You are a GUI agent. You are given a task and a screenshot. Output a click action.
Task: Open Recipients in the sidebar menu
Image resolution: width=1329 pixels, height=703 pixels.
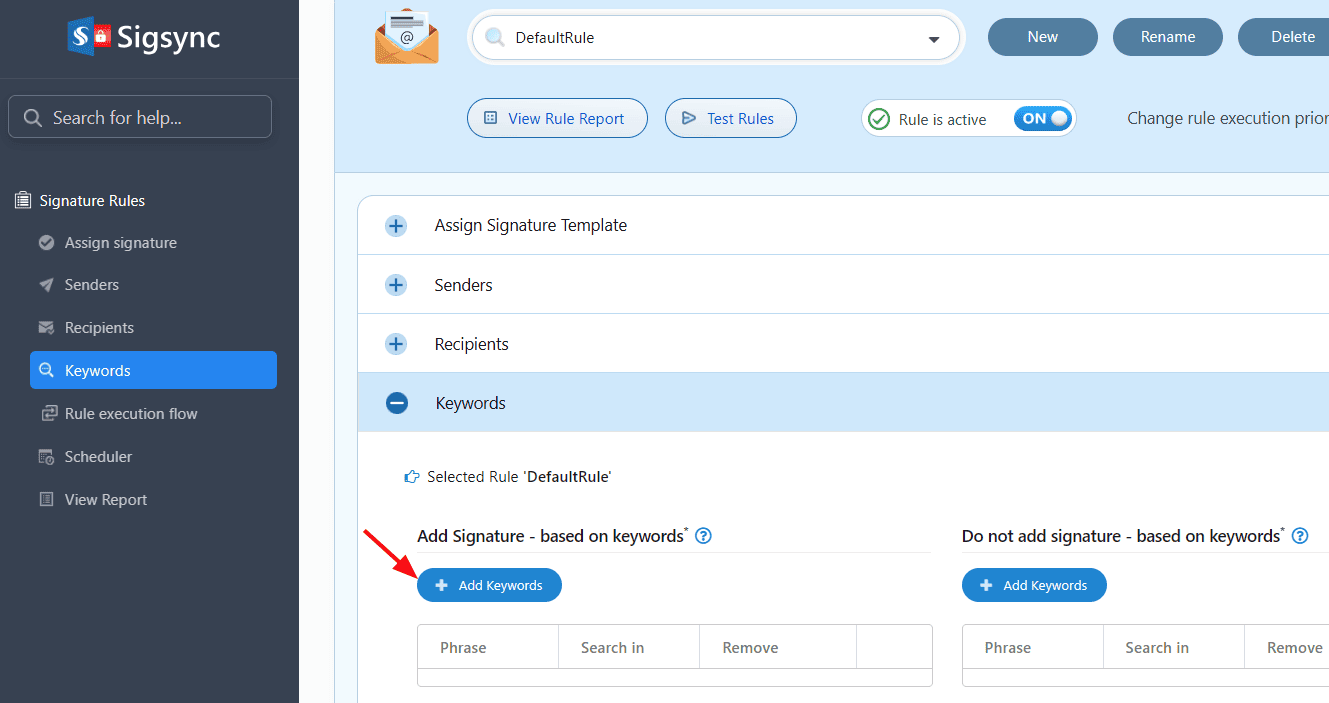pyautogui.click(x=99, y=328)
